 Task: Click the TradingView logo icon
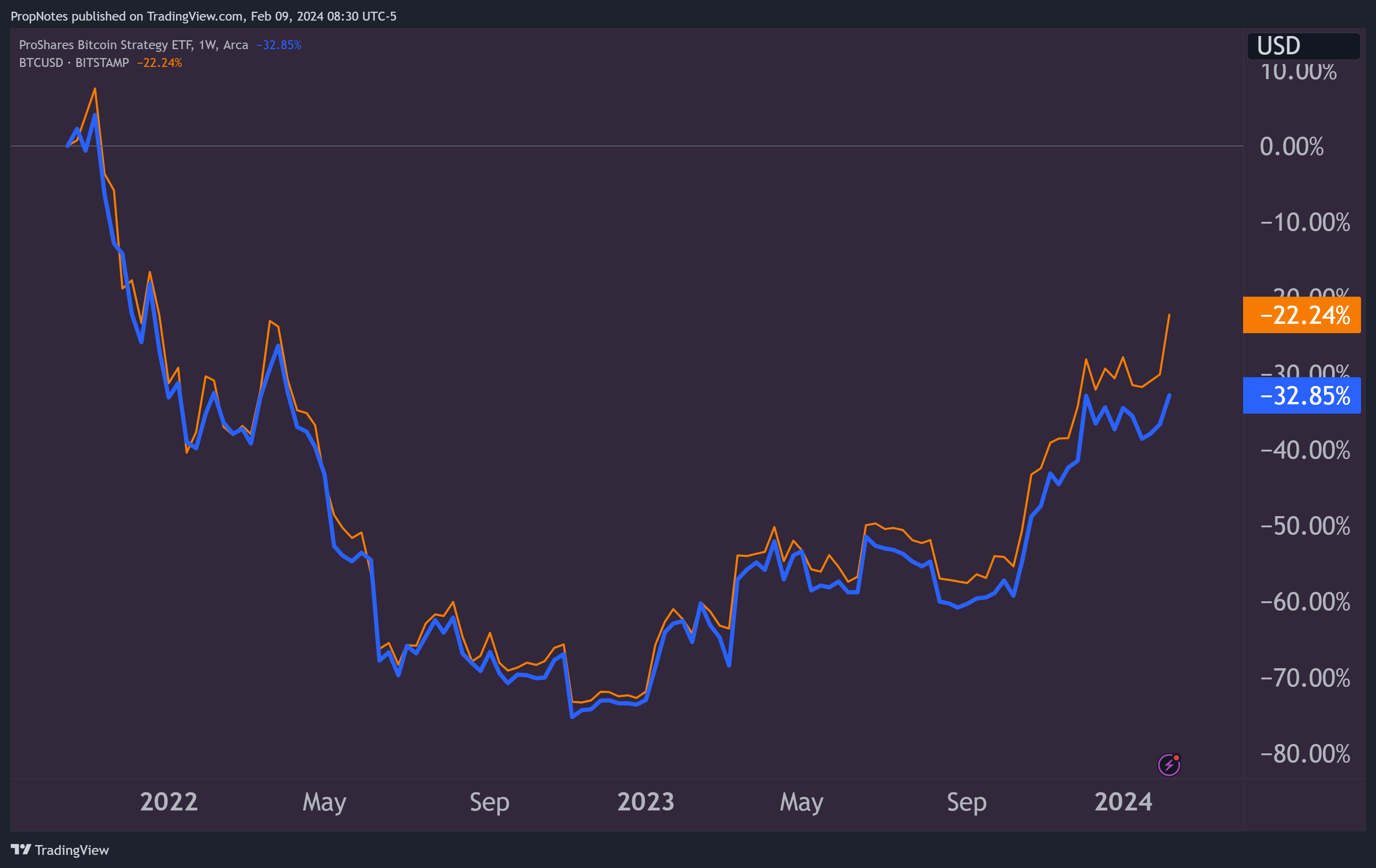[x=21, y=850]
